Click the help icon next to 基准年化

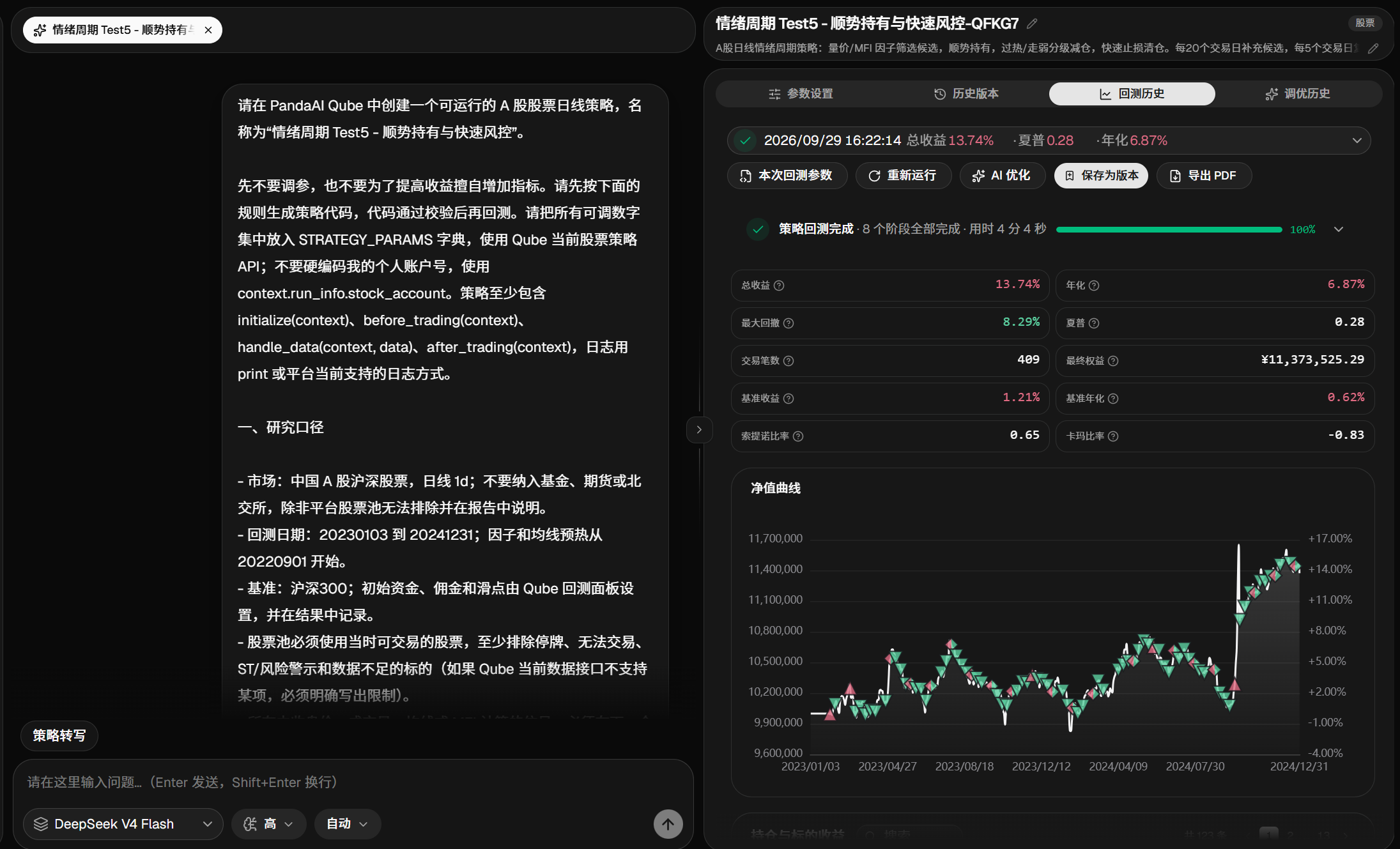(x=1113, y=399)
